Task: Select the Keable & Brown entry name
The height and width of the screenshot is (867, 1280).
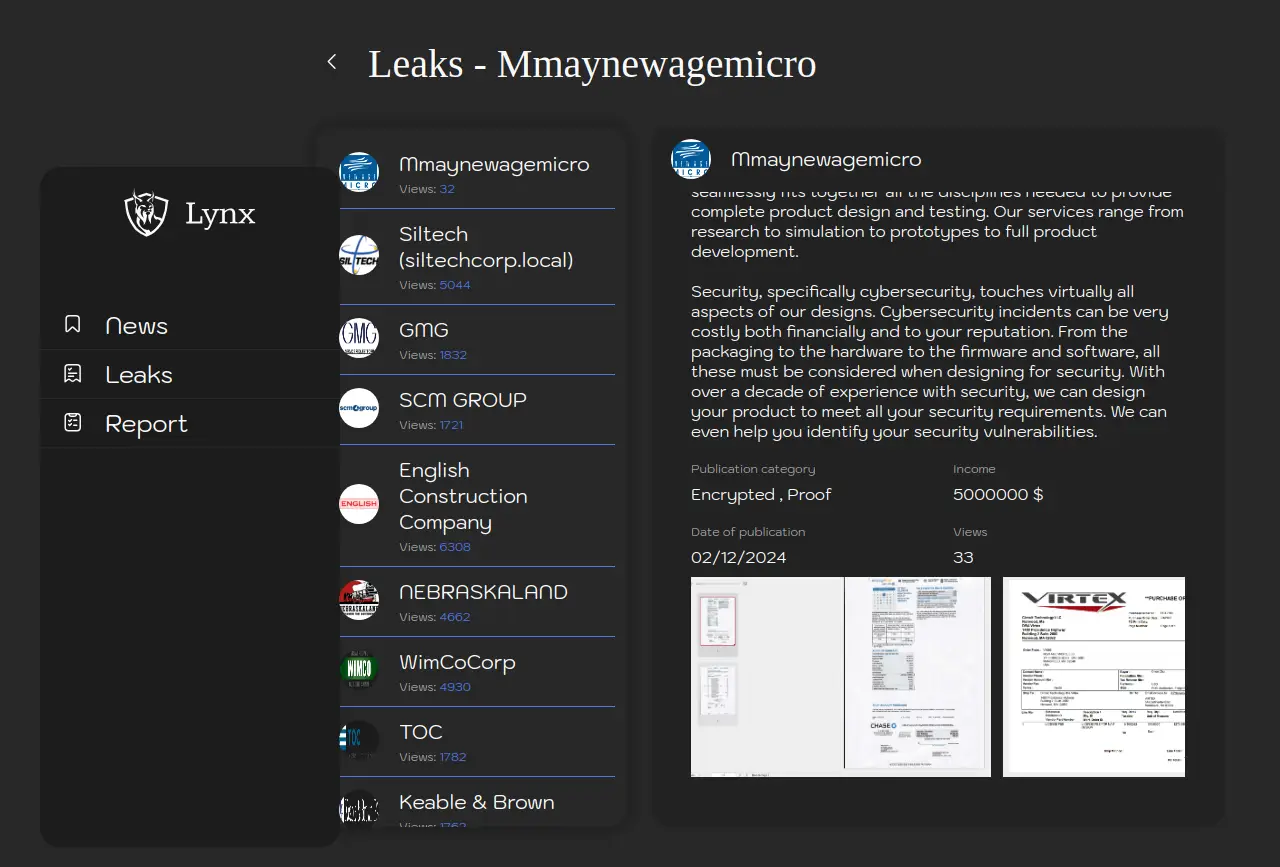Action: (x=476, y=802)
